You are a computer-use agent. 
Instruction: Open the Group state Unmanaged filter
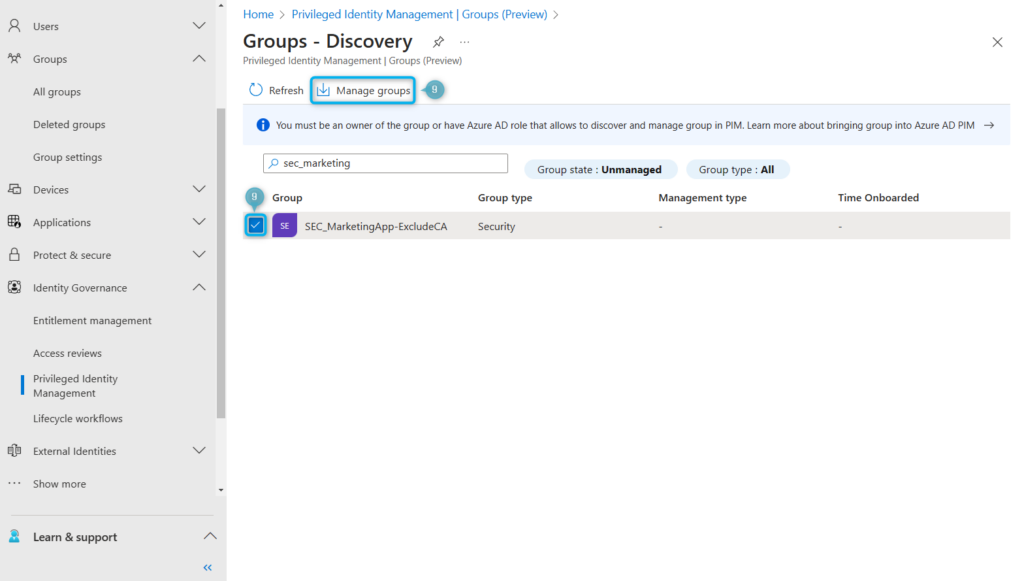[x=600, y=170]
